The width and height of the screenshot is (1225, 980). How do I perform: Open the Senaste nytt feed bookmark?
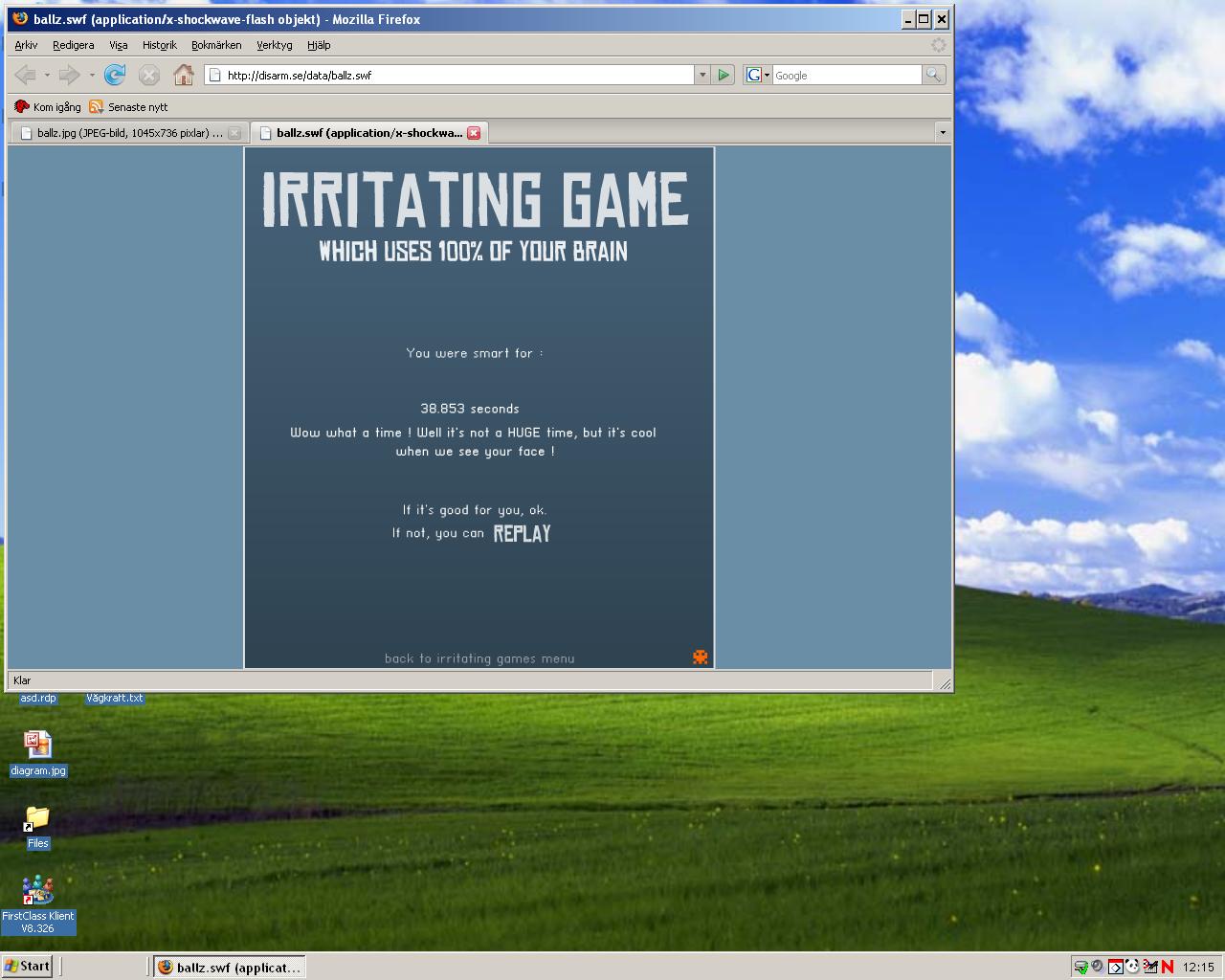(x=128, y=107)
